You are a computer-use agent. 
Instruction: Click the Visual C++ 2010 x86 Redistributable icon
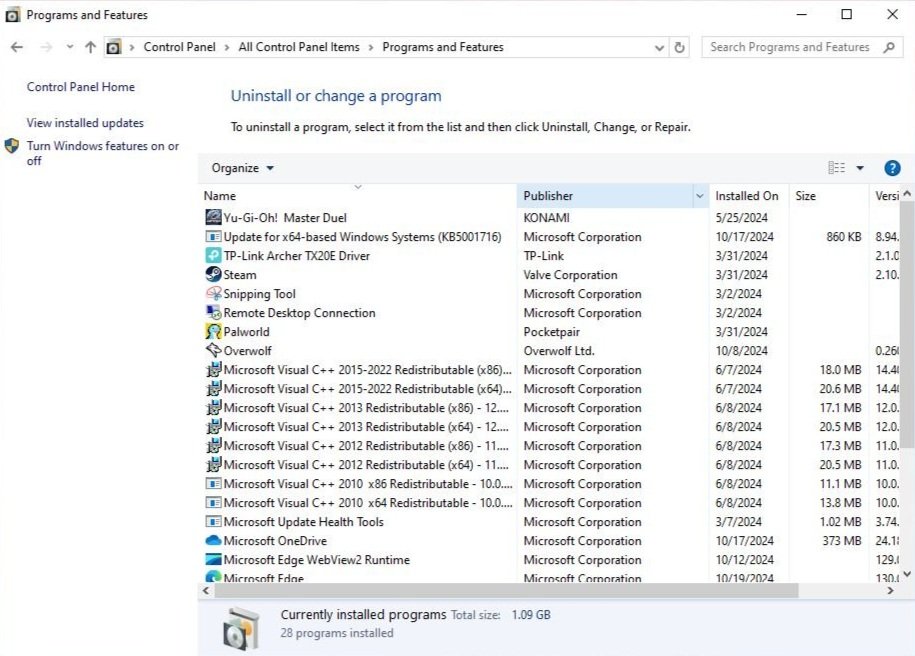coord(214,483)
